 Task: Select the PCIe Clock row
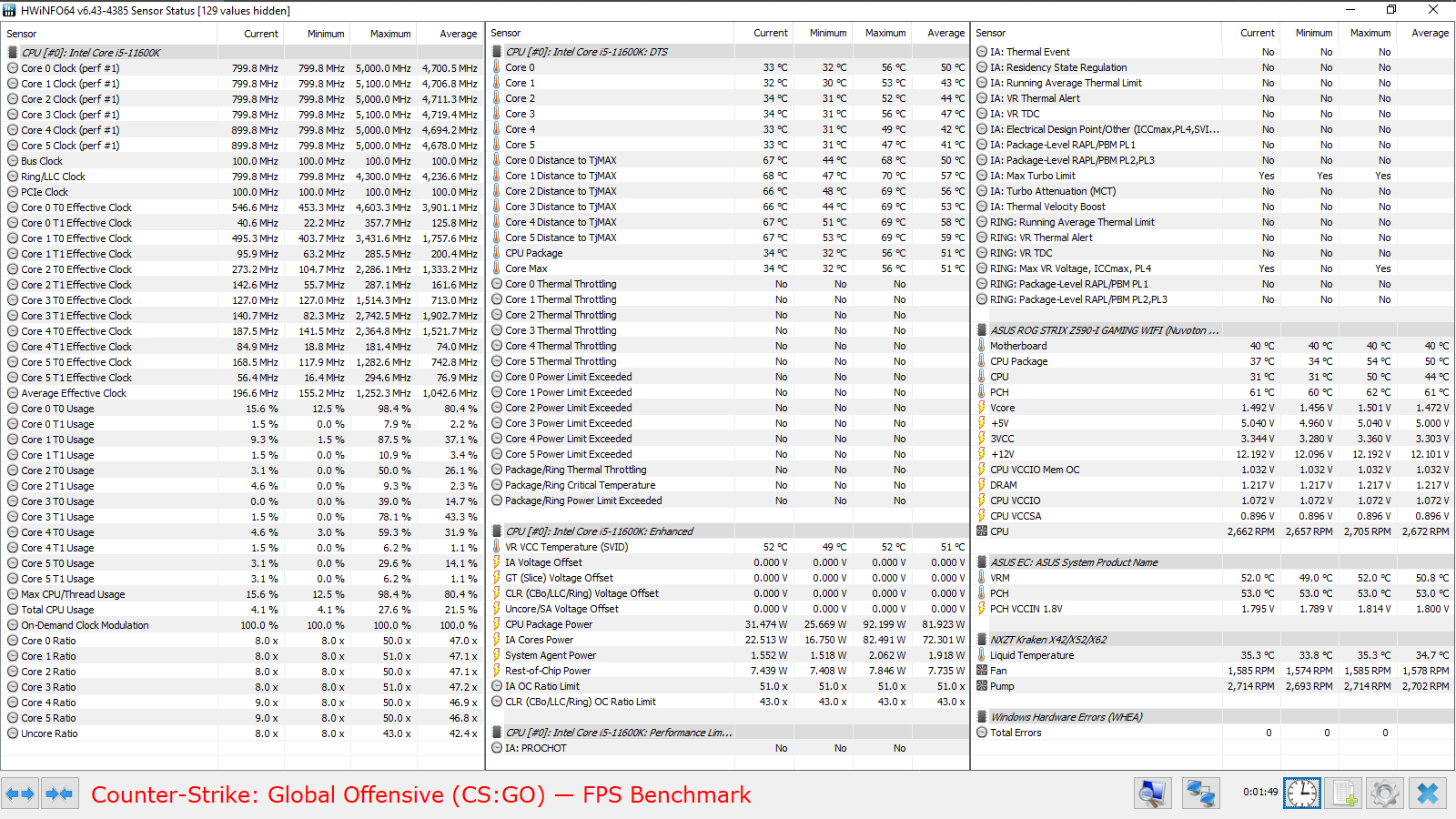click(242, 192)
